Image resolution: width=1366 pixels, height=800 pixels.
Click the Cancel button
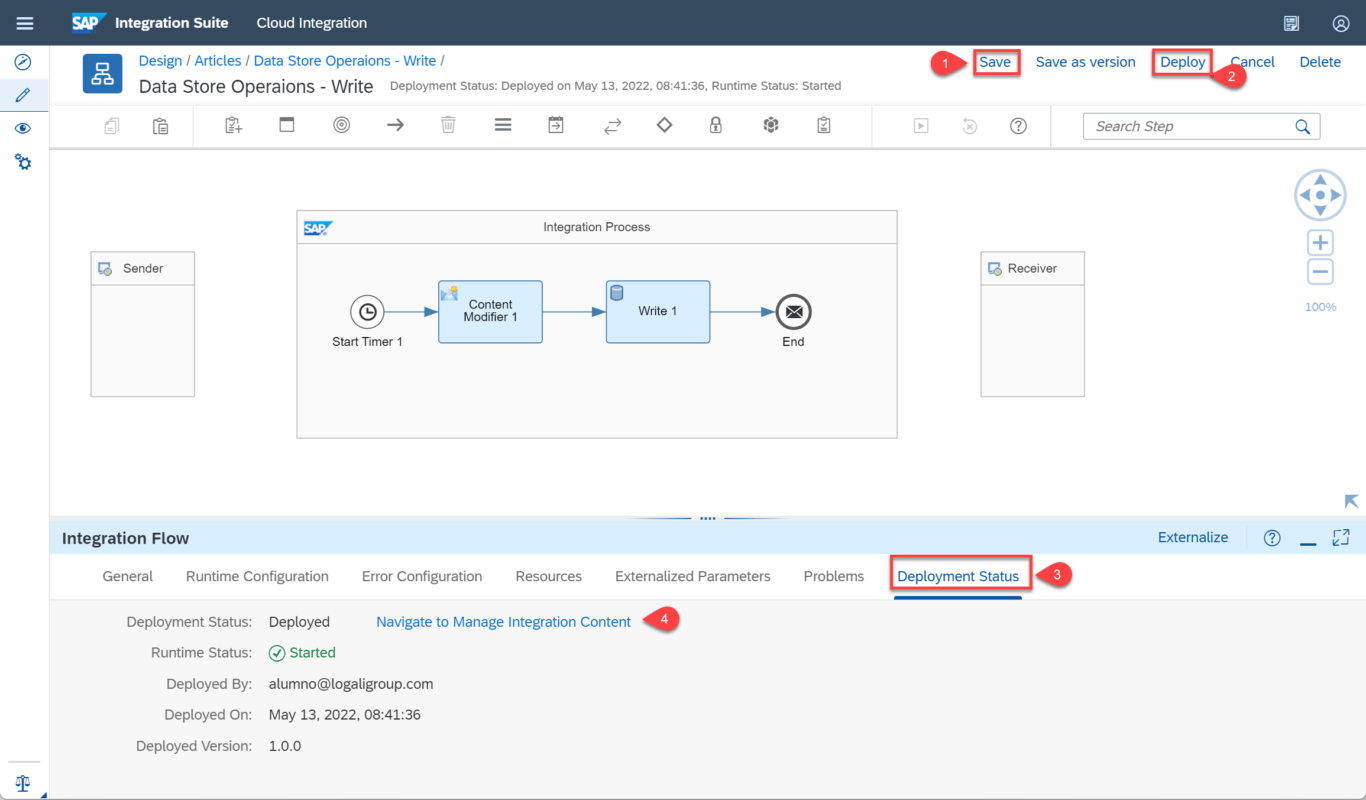(x=1252, y=62)
